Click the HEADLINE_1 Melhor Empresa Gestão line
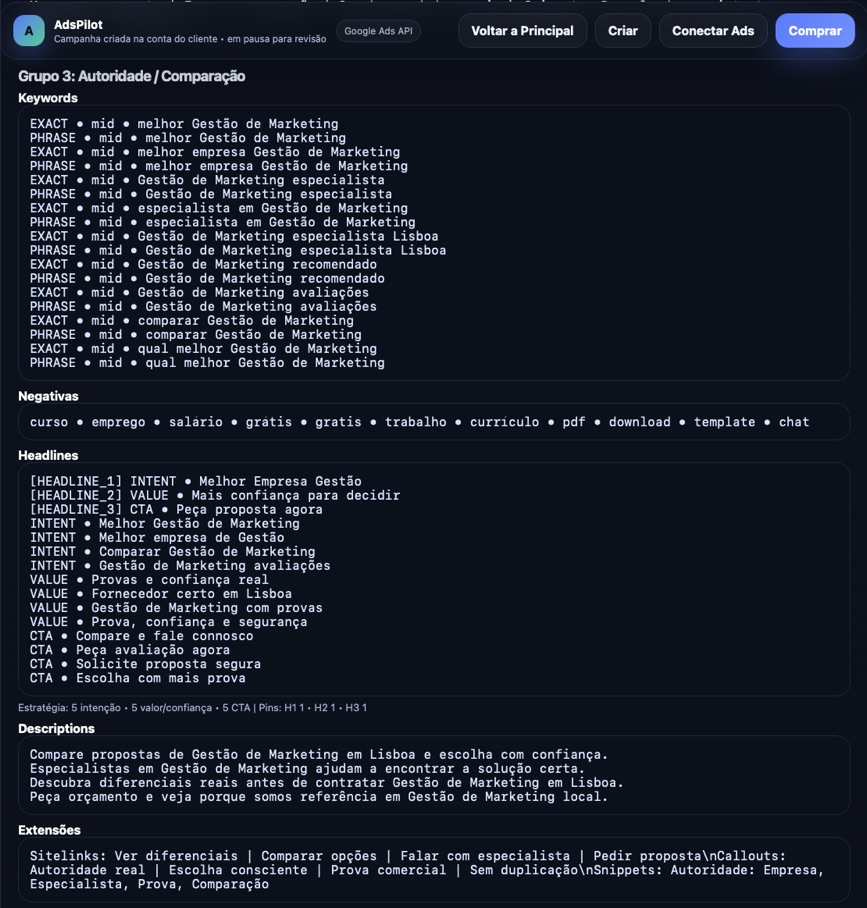 coord(196,481)
